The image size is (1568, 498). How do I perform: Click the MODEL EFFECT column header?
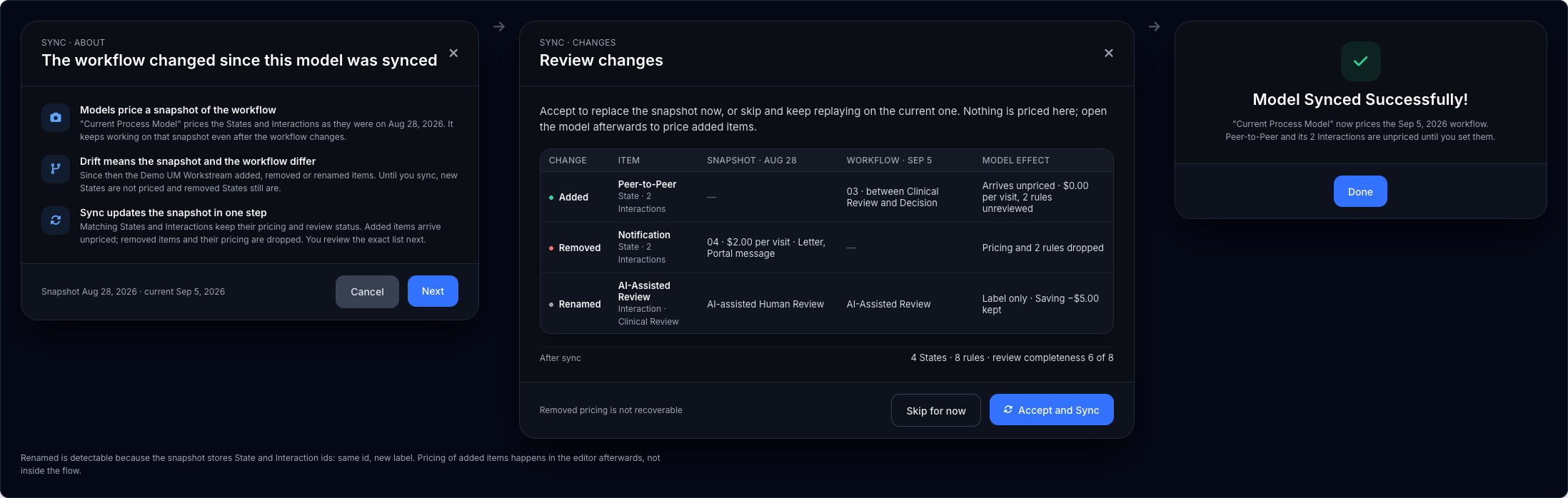tap(1015, 161)
